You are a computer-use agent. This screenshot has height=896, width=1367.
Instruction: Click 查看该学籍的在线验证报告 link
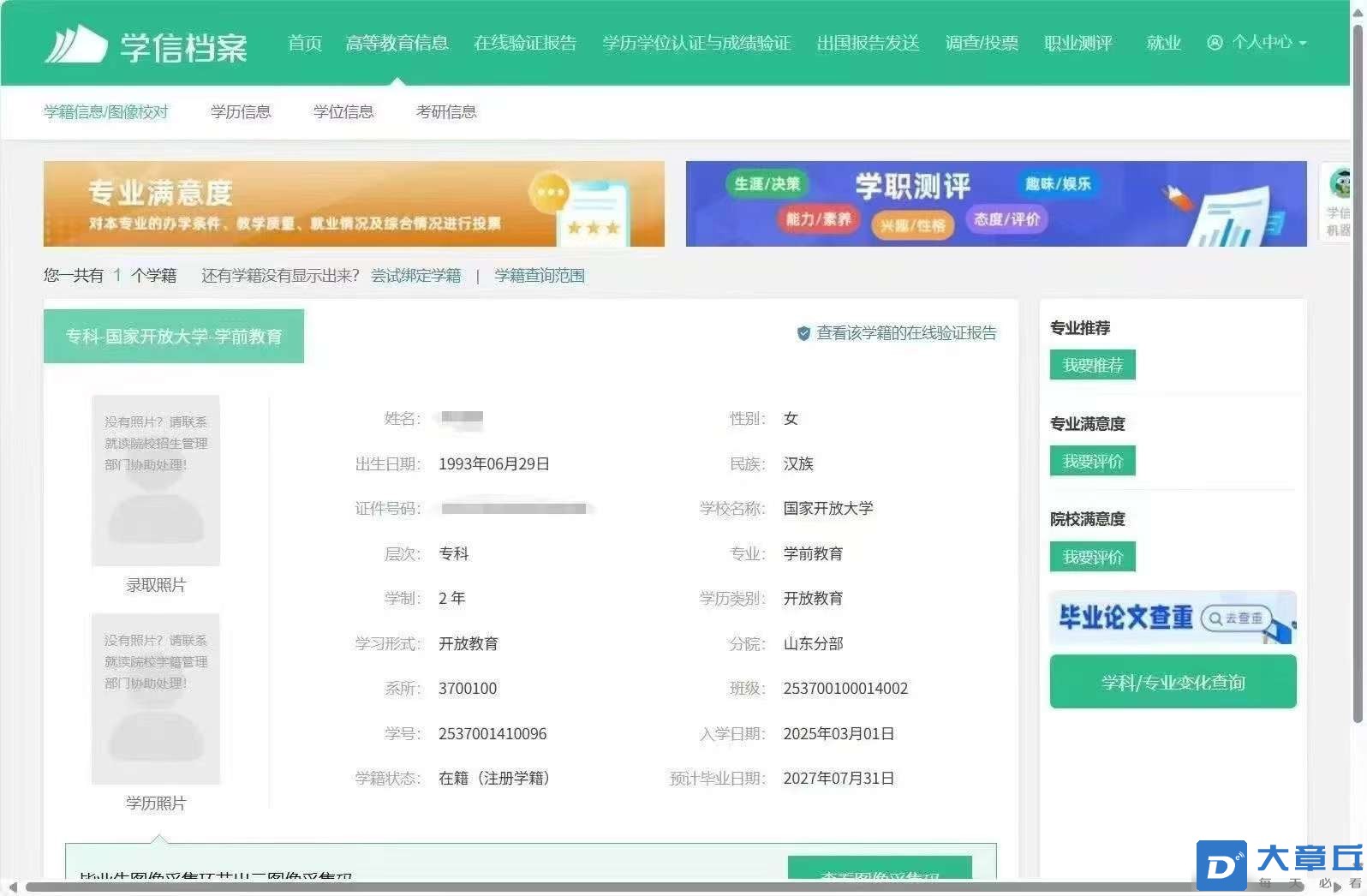point(906,332)
